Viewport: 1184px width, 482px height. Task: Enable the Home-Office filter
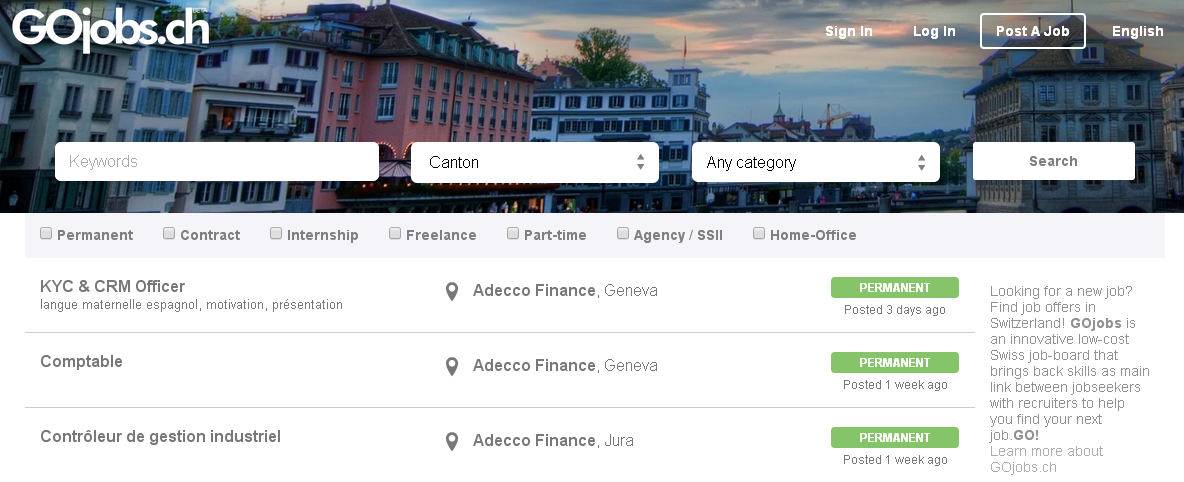click(x=759, y=233)
